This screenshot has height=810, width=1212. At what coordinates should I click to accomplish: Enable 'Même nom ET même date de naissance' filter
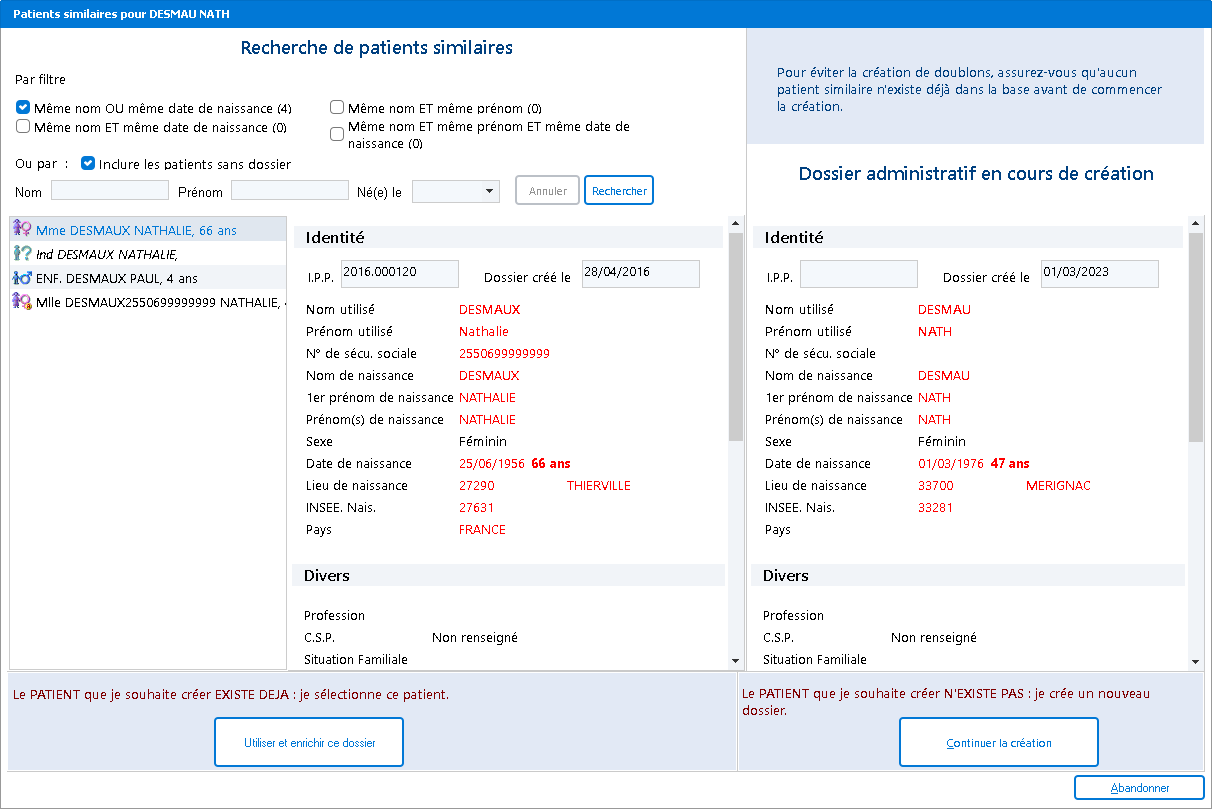pos(23,127)
